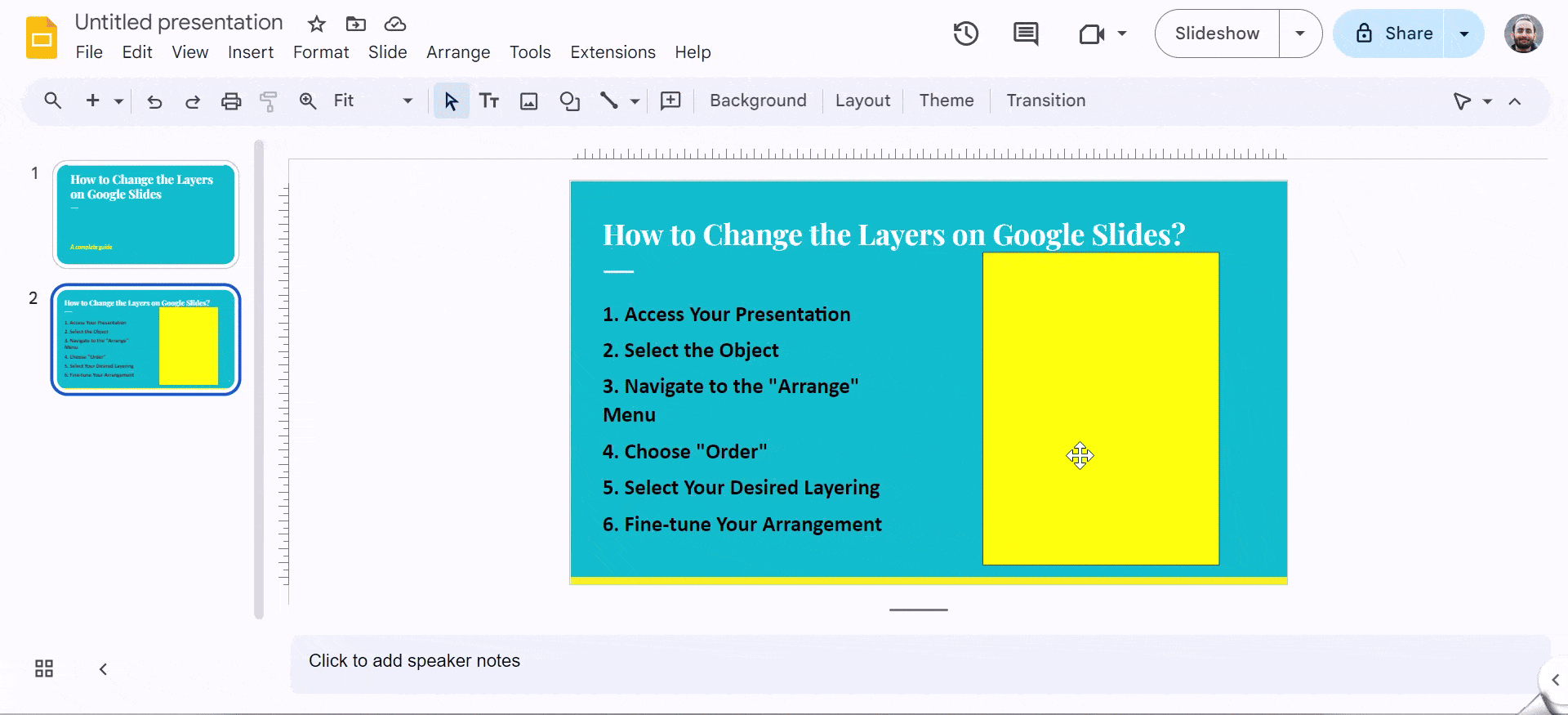Open the Arrange menu
Viewport: 1568px width, 715px height.
[457, 52]
